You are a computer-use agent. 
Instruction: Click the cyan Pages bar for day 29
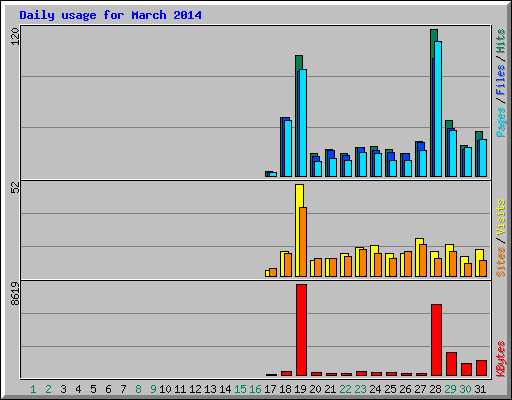tap(453, 153)
